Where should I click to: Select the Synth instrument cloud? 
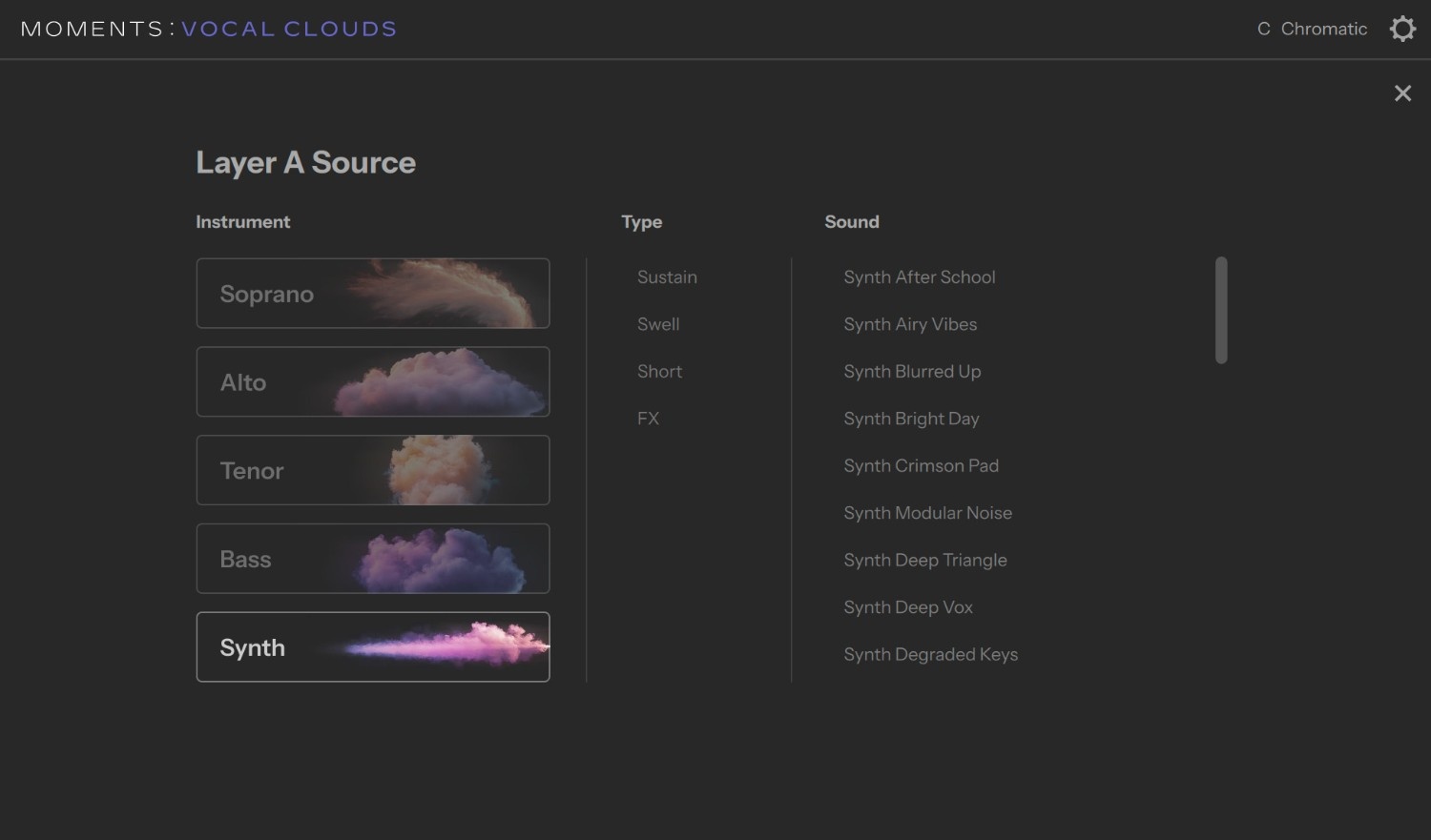coord(372,646)
